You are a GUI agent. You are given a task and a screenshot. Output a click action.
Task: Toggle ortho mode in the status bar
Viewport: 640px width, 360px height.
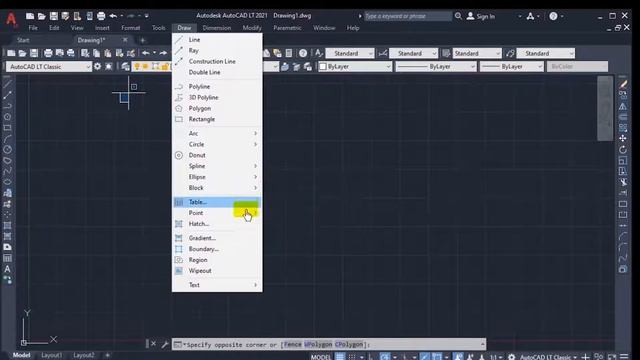(371, 357)
